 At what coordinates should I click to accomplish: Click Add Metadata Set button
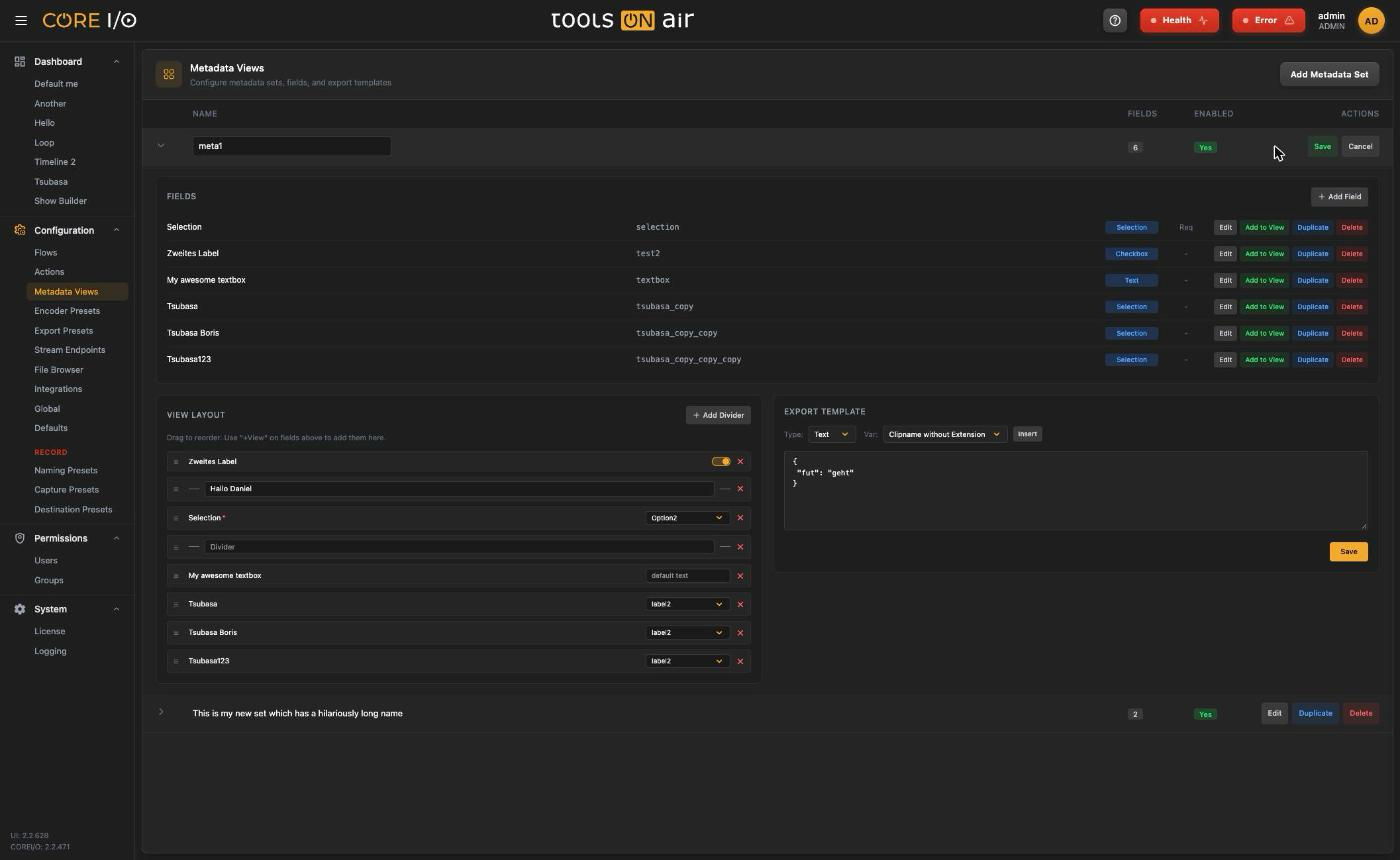coord(1329,74)
